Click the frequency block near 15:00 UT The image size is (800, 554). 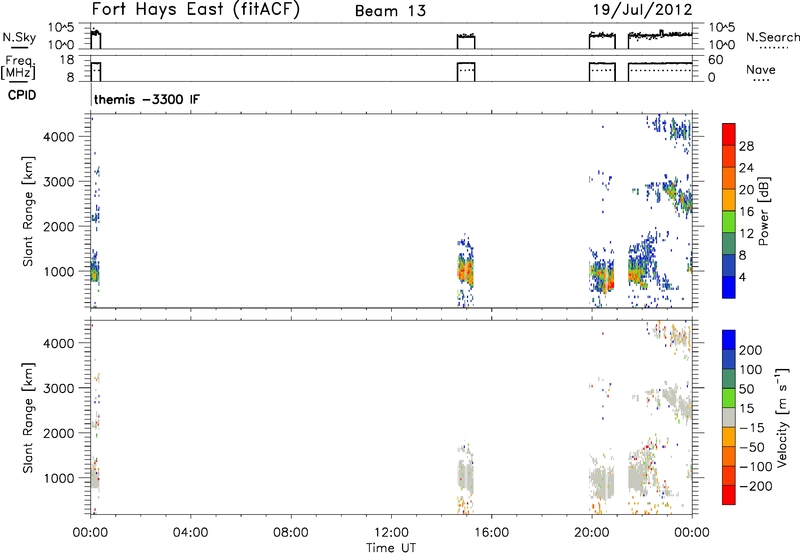tap(466, 72)
